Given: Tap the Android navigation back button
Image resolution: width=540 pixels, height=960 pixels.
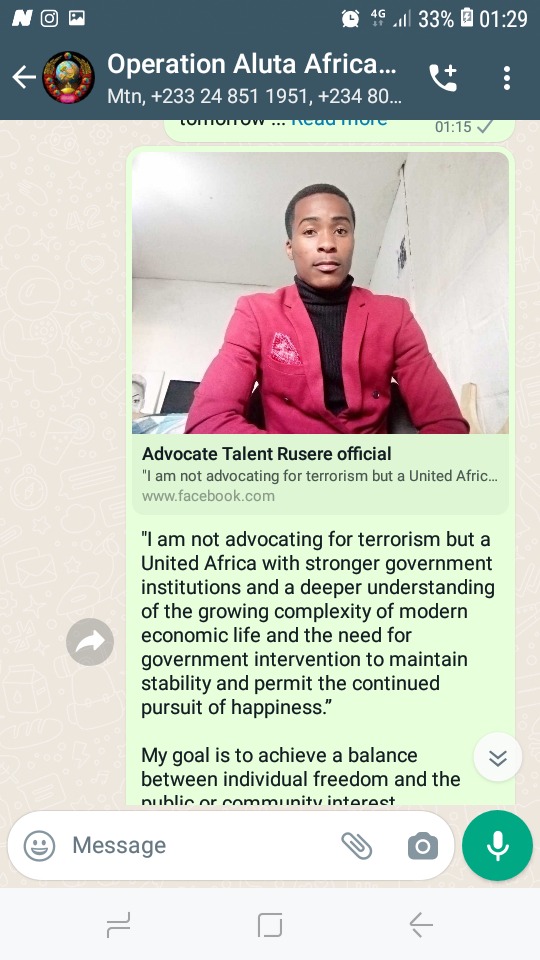Looking at the screenshot, I should click(421, 924).
